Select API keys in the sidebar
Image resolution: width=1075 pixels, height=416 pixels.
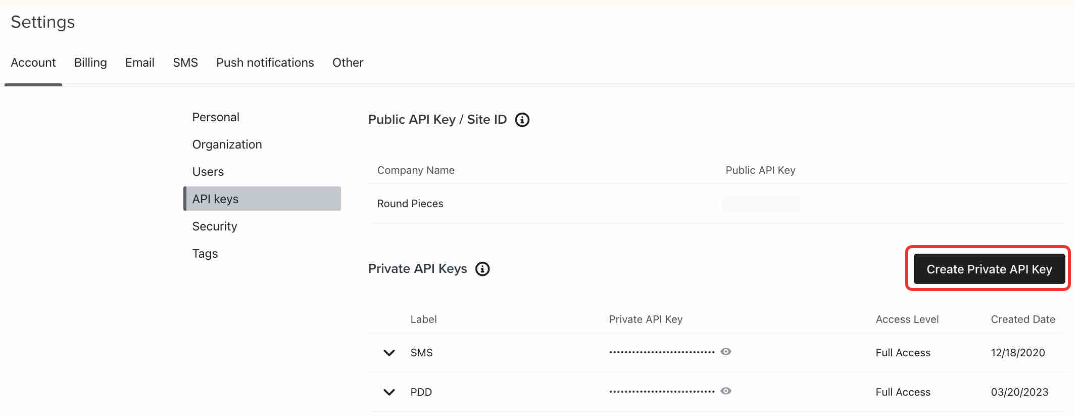(x=262, y=199)
